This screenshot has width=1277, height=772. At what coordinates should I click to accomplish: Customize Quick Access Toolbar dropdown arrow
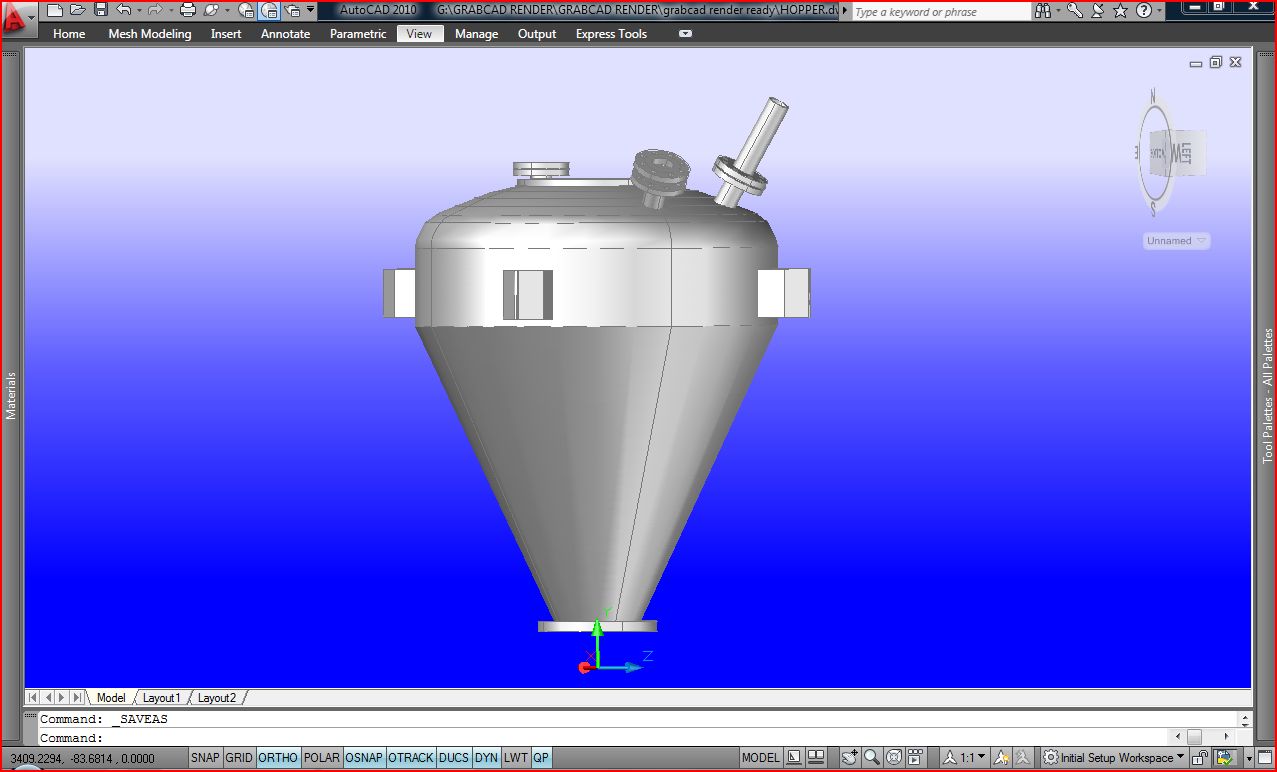pos(311,11)
